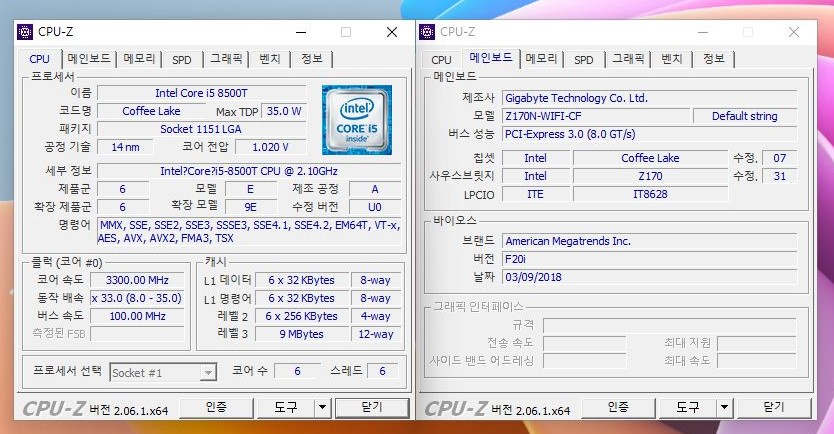
Task: Click code name value Coffee Lake in CPU tab
Action: (152, 111)
